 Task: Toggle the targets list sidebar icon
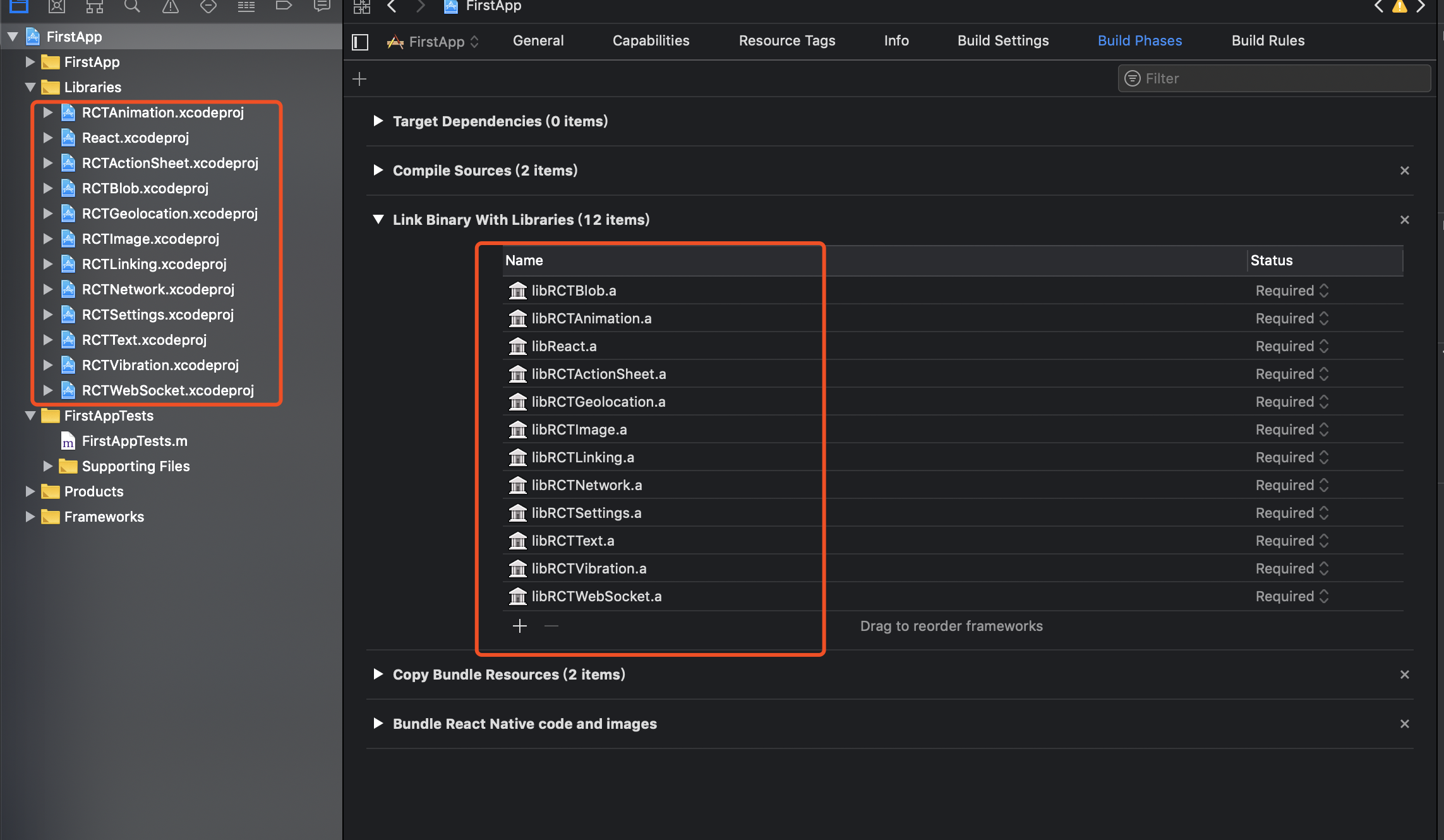[x=360, y=42]
